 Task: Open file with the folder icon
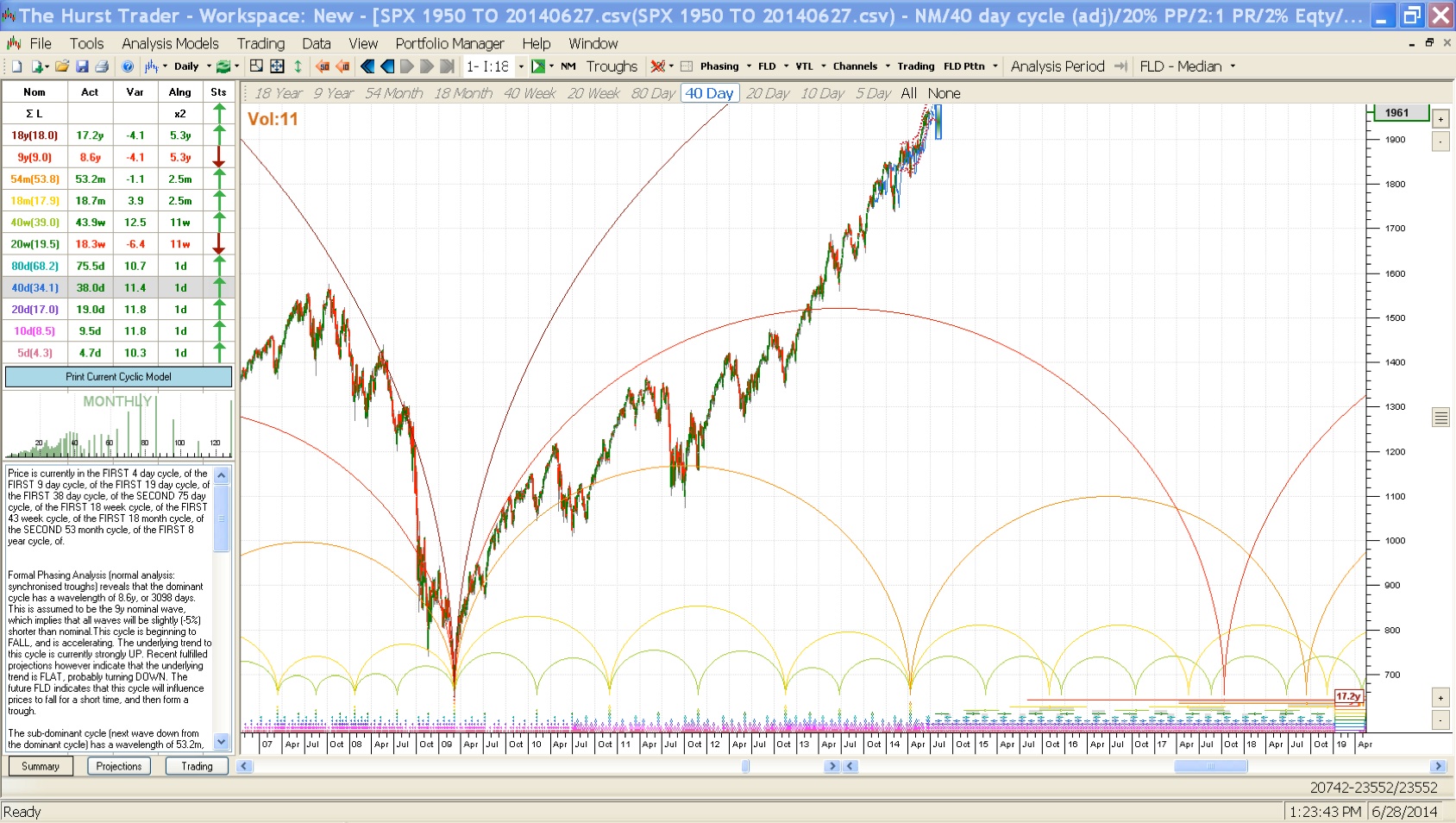[x=61, y=66]
